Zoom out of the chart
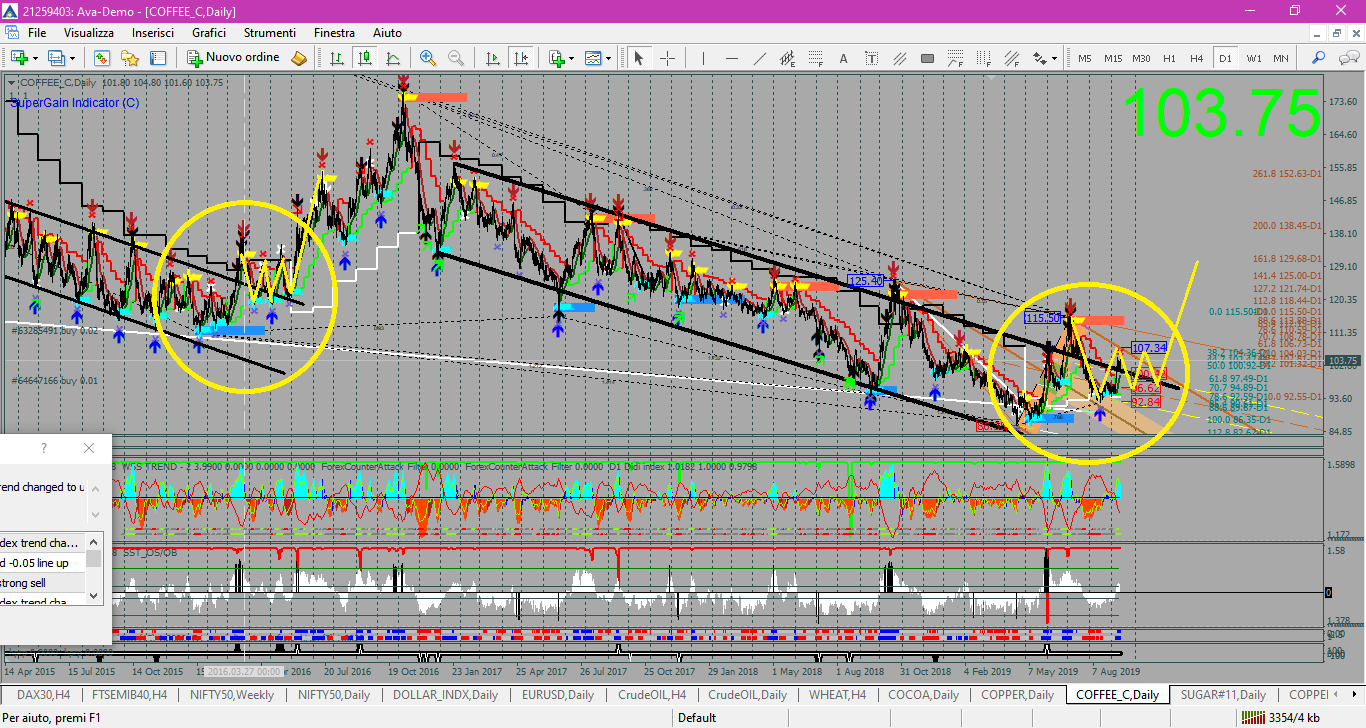Viewport: 1366px width, 728px height. click(456, 58)
